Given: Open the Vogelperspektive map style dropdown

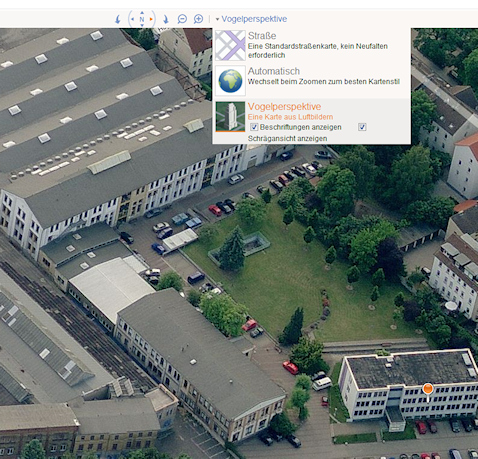Looking at the screenshot, I should (254, 19).
